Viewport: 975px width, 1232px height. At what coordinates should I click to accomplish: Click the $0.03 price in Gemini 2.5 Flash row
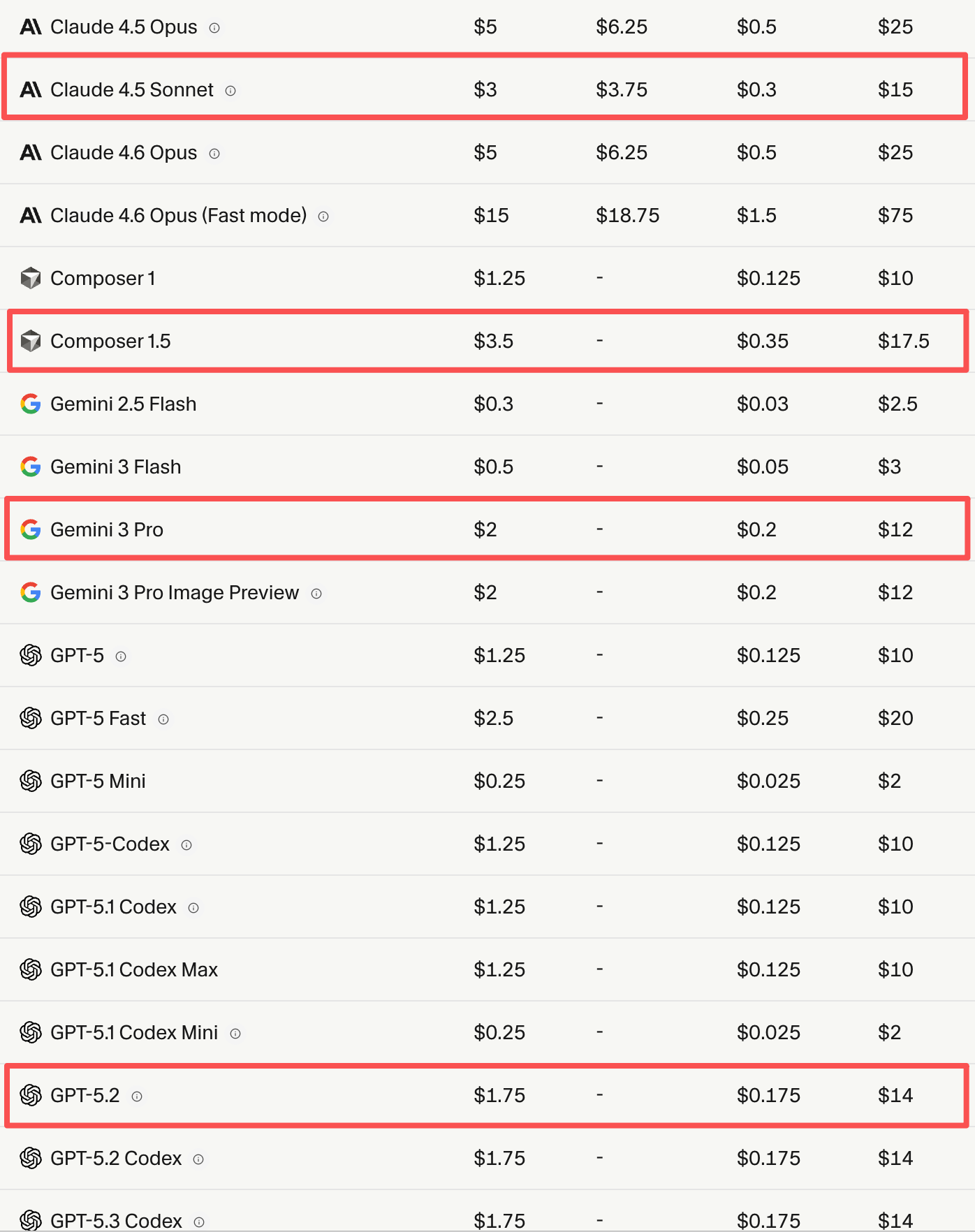click(x=763, y=404)
